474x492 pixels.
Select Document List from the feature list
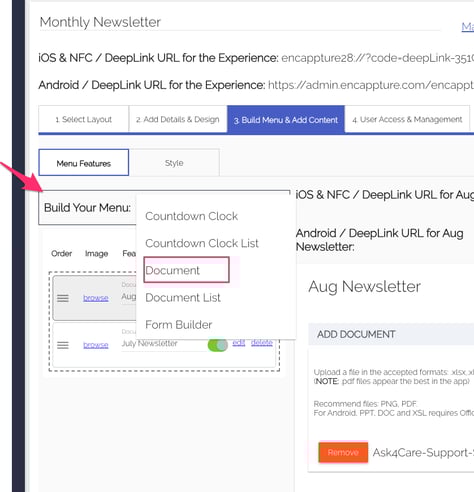point(183,298)
